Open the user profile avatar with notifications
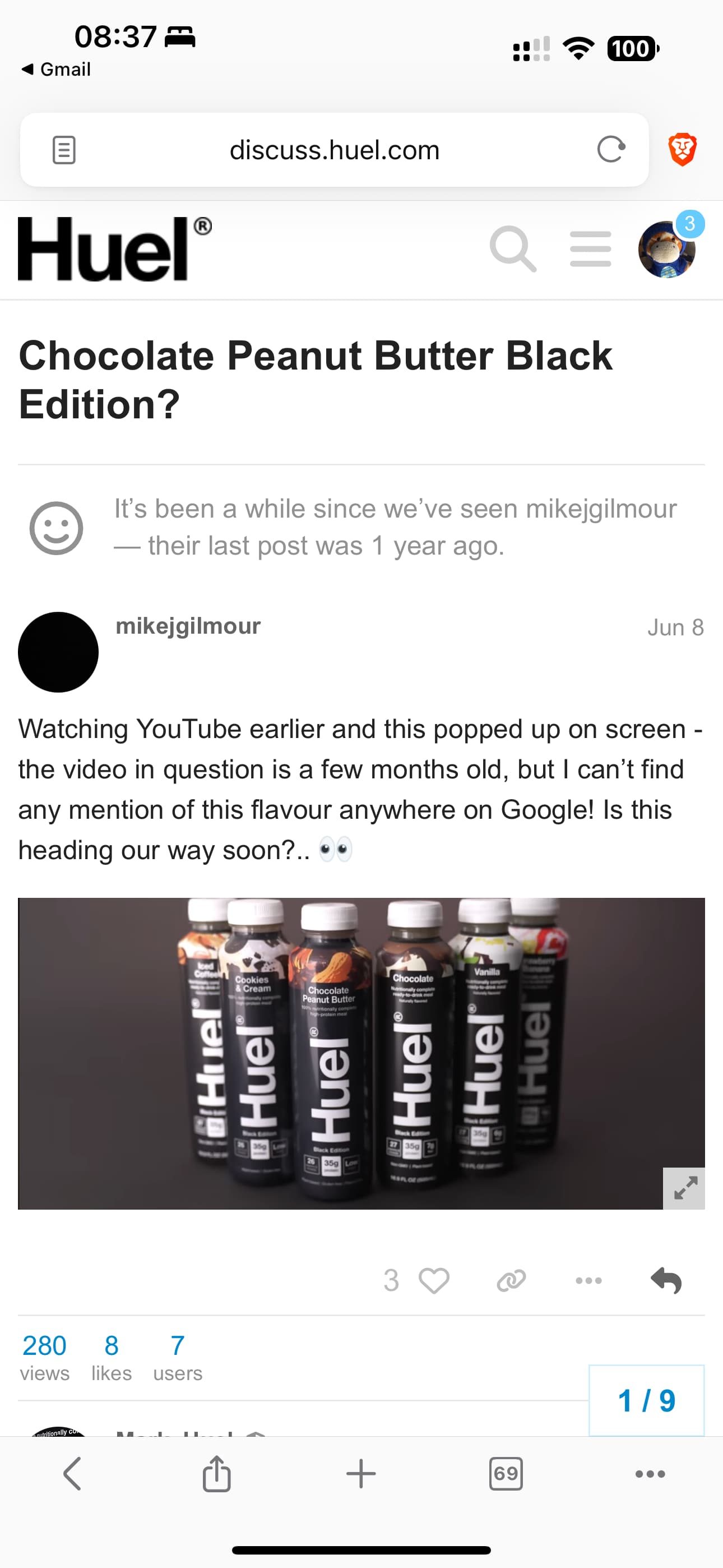Viewport: 723px width, 1568px height. [x=667, y=249]
